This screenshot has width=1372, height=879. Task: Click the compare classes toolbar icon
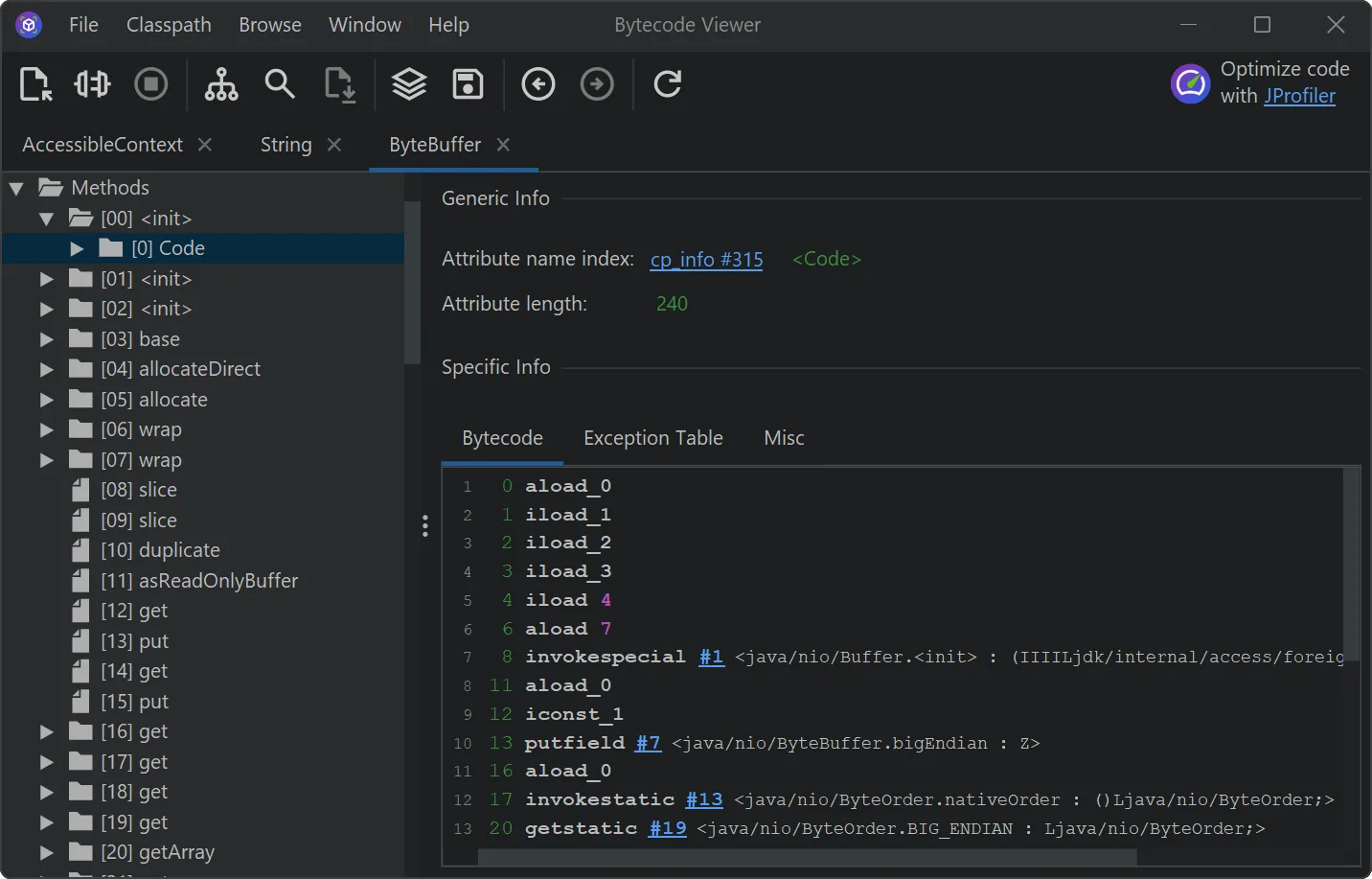pos(92,84)
